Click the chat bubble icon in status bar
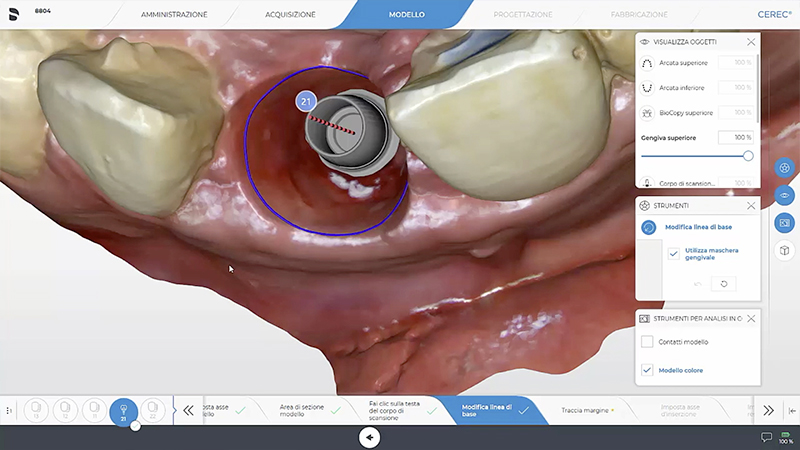This screenshot has height=450, width=800. [766, 438]
